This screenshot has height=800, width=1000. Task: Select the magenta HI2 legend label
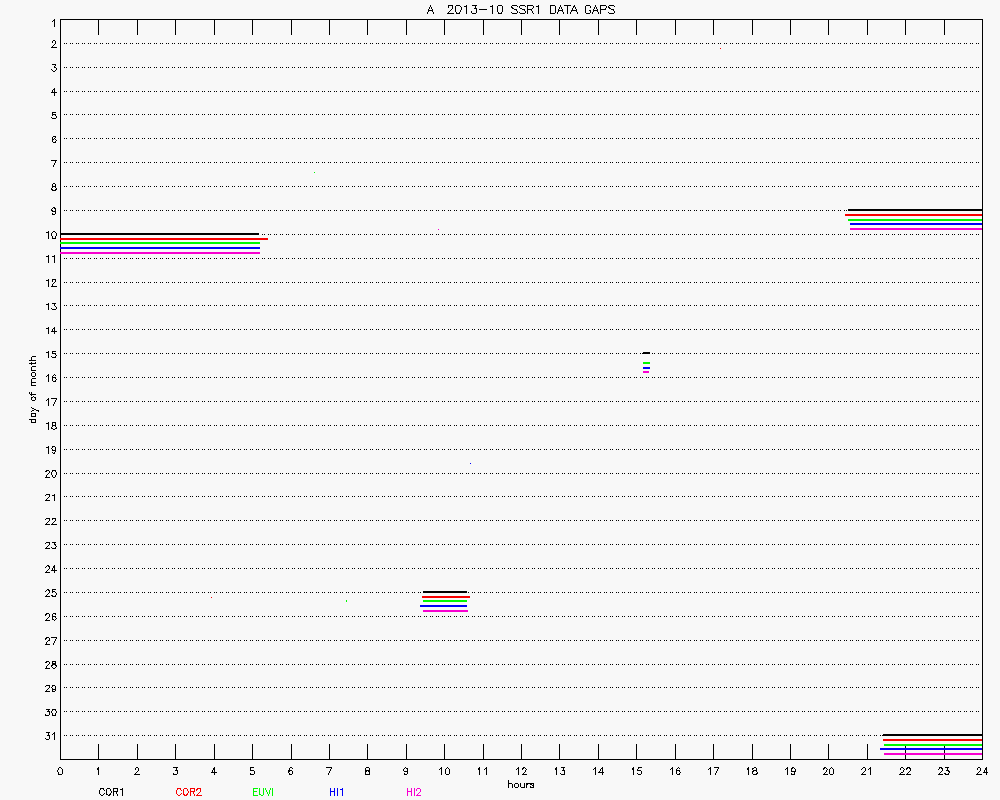(x=414, y=792)
